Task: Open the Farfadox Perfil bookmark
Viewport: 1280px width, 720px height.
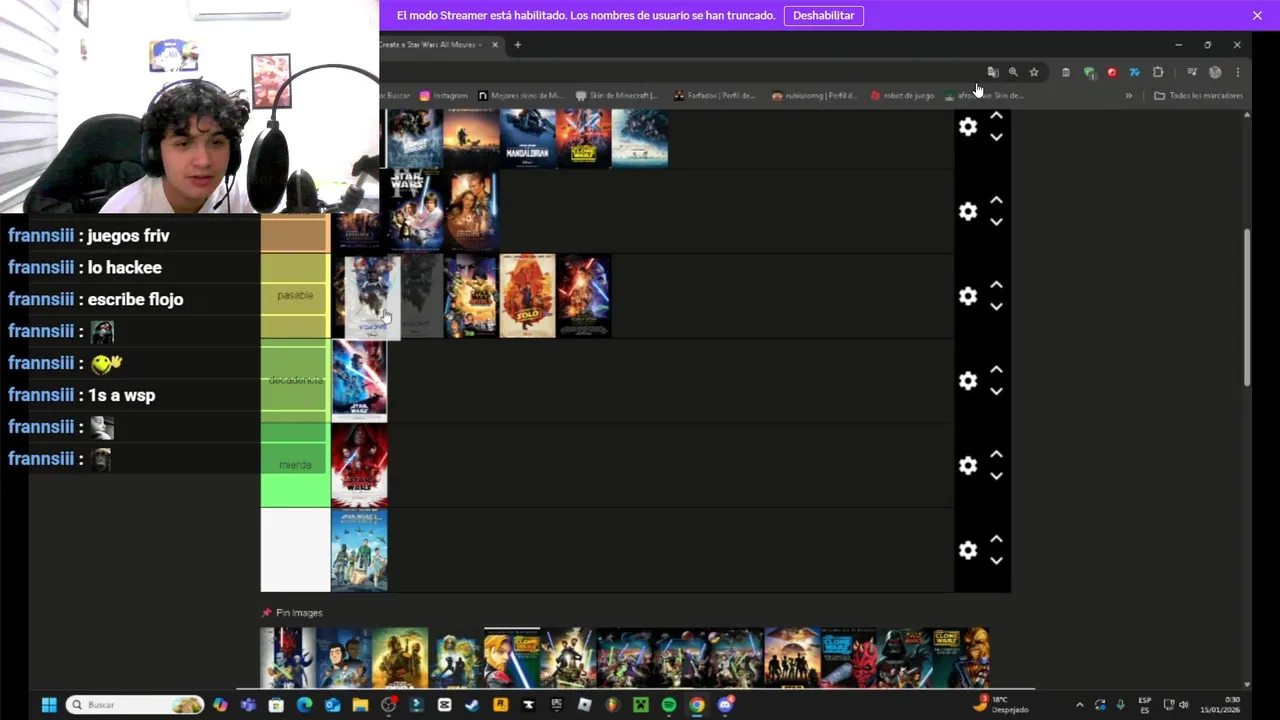Action: pos(715,96)
